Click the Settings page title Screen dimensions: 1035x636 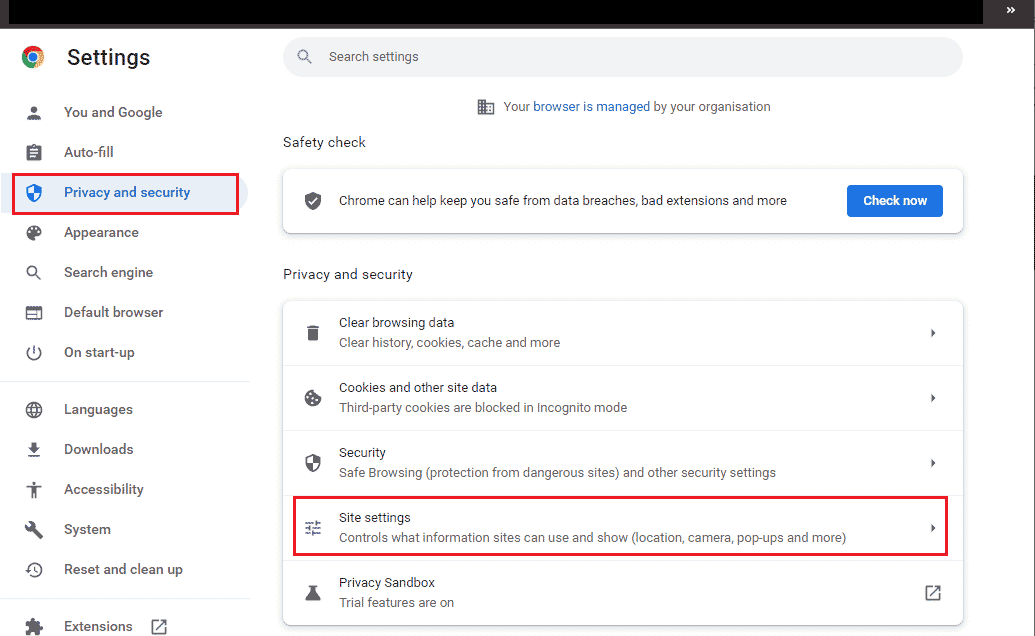pos(108,58)
